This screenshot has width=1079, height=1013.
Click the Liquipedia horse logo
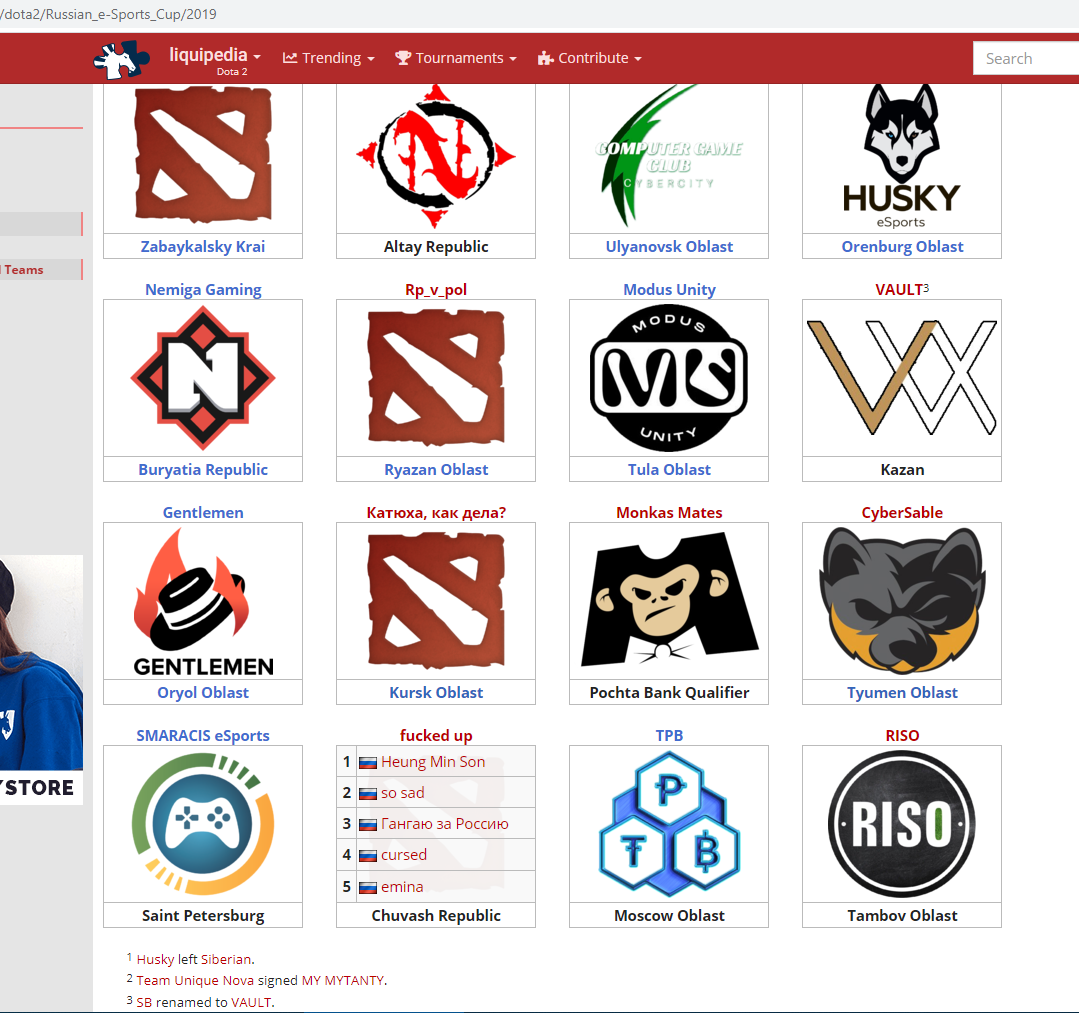(121, 59)
